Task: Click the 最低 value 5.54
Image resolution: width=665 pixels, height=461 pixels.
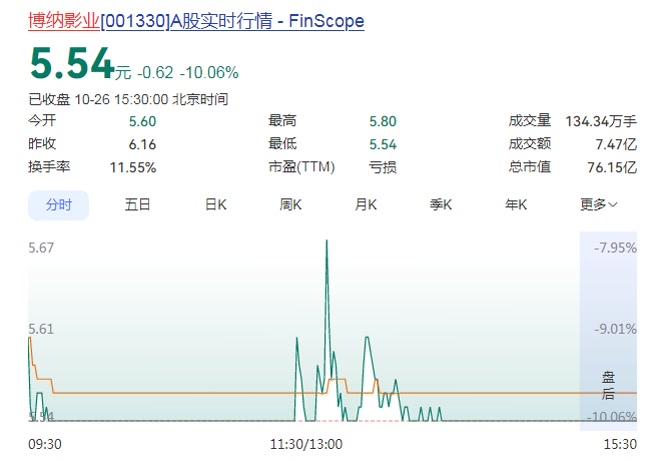Action: [x=383, y=145]
